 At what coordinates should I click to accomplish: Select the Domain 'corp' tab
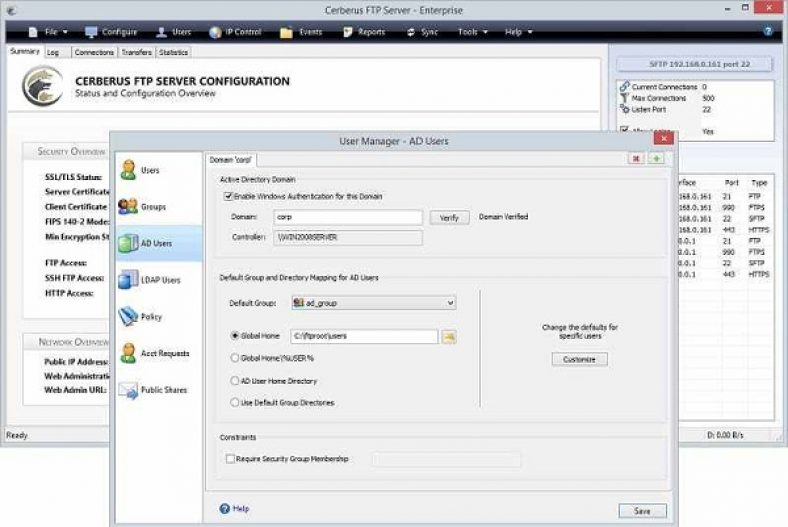click(230, 160)
